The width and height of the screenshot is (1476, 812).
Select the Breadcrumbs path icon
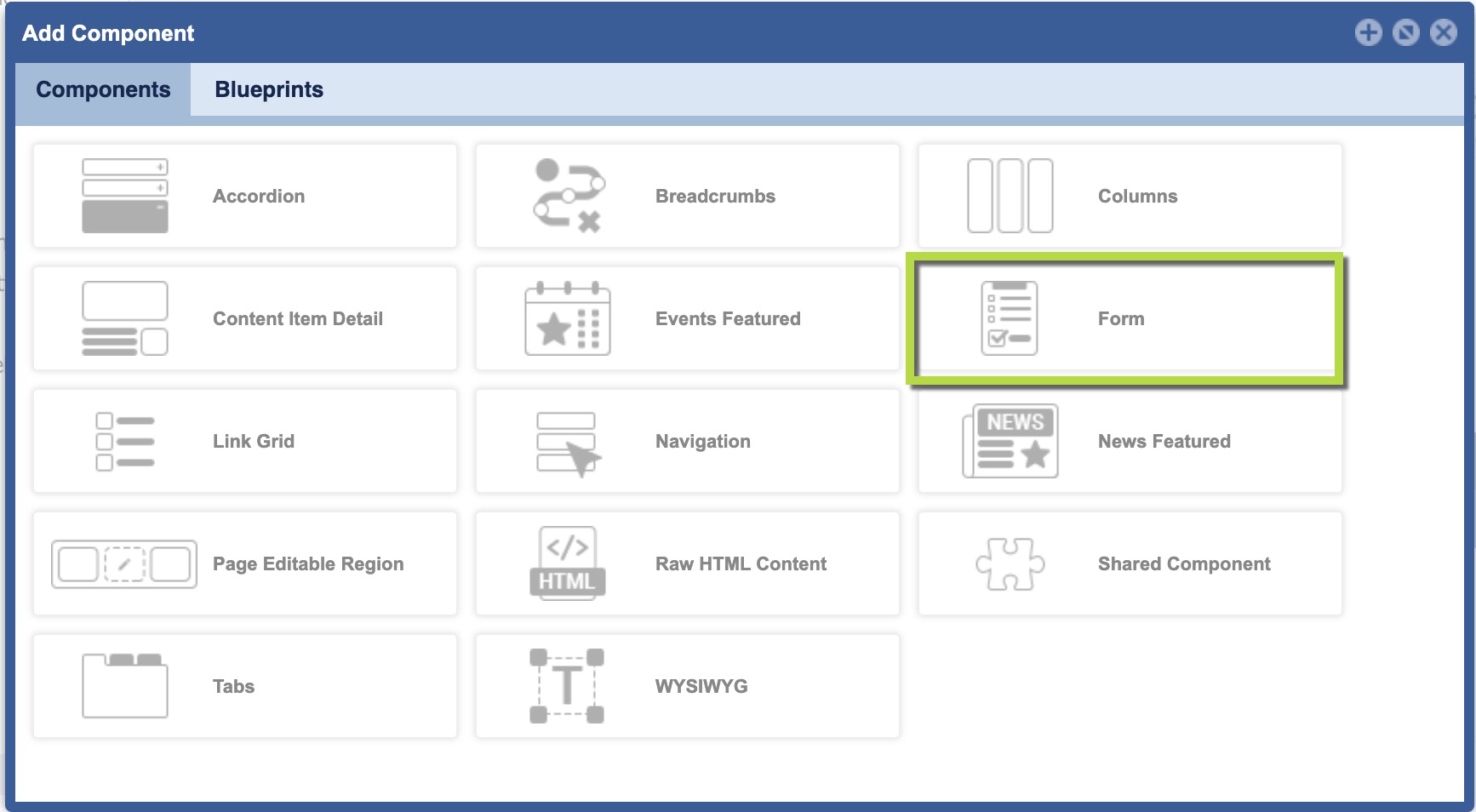coord(568,196)
